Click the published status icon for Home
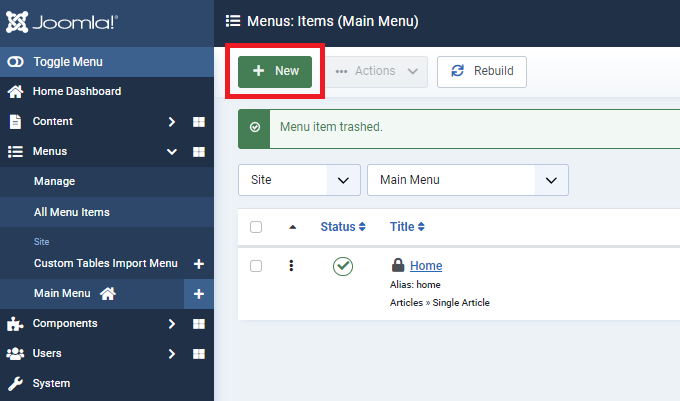The width and height of the screenshot is (680, 401). [343, 266]
